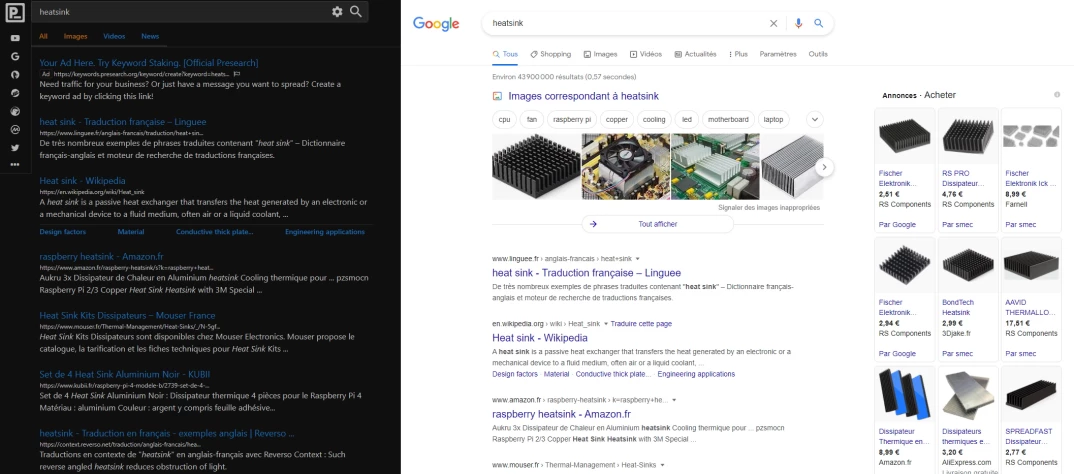Clear the Google search box with X
This screenshot has height=474, width=1074.
[773, 23]
